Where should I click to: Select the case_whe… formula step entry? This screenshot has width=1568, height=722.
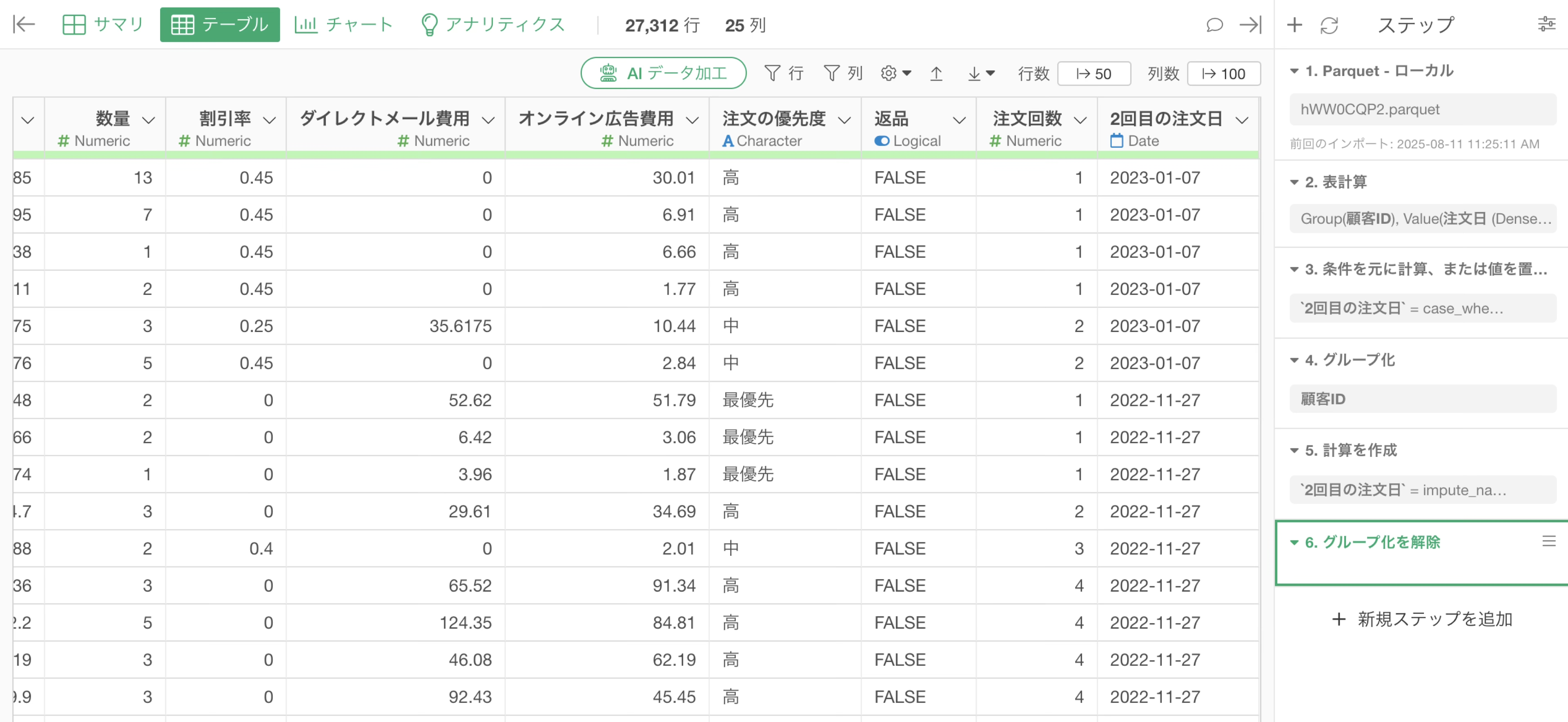tap(1423, 308)
